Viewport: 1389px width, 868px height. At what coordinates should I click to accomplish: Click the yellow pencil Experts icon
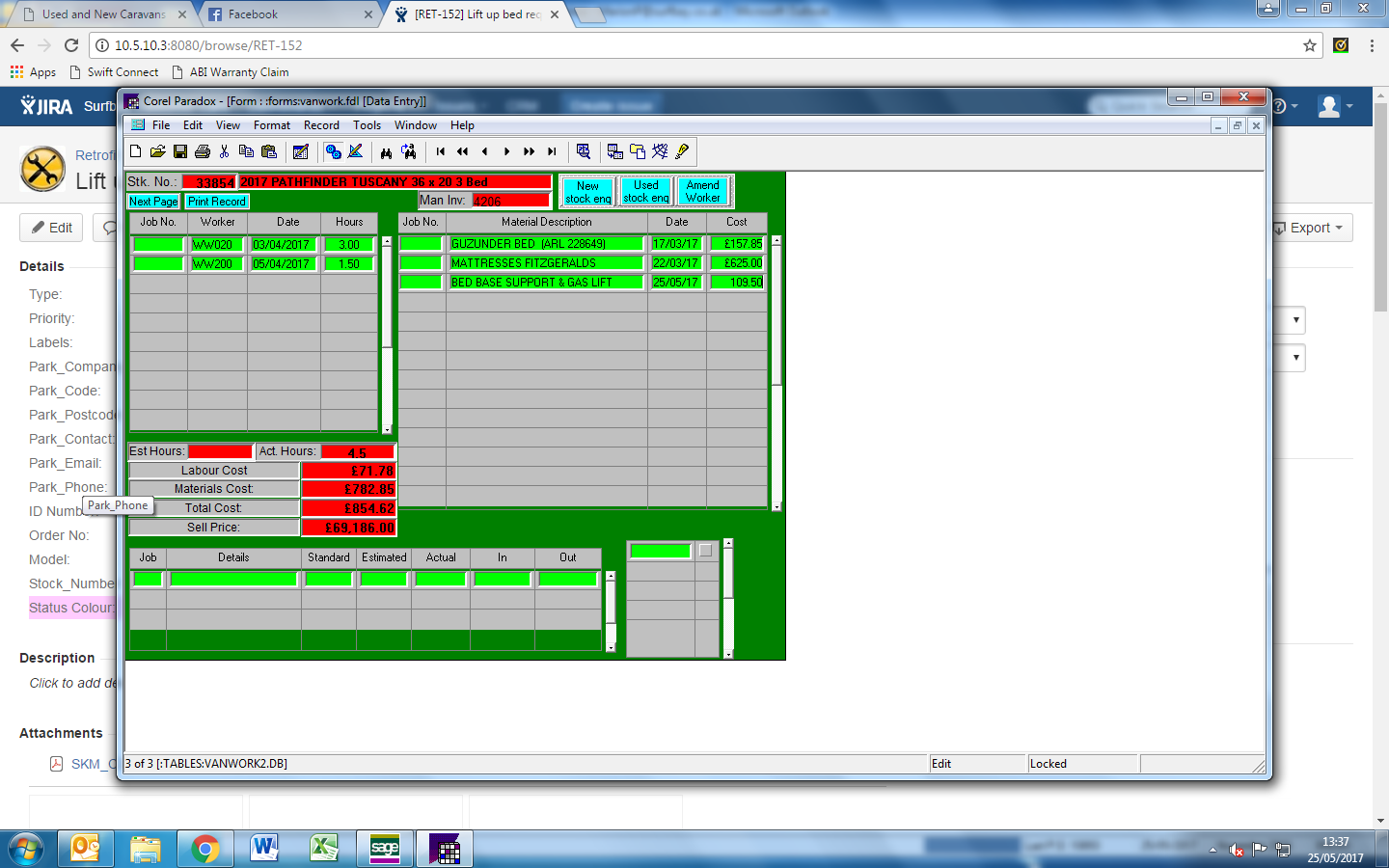point(682,151)
